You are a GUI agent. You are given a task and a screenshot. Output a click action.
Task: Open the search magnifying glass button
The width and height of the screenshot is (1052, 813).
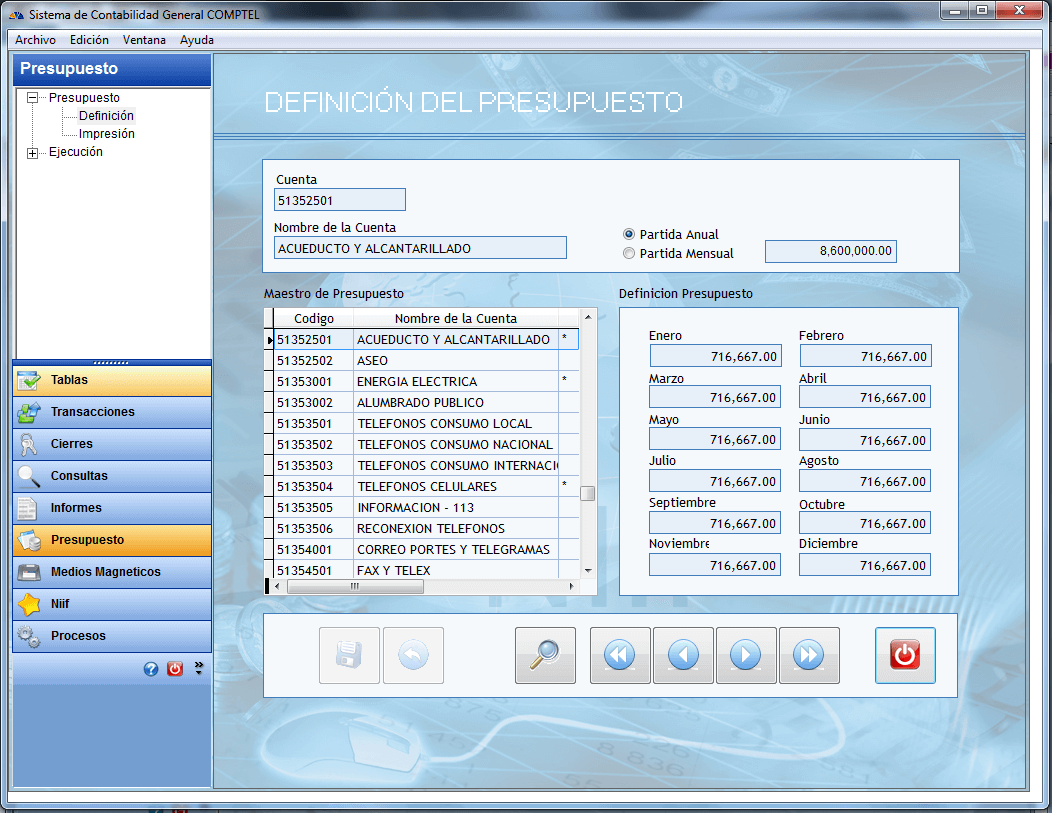click(x=545, y=655)
